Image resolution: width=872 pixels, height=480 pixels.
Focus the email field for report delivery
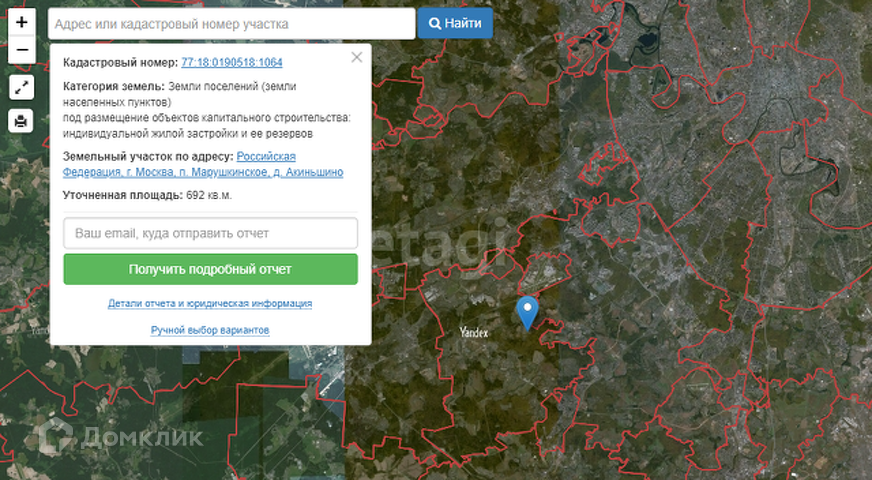(x=210, y=233)
